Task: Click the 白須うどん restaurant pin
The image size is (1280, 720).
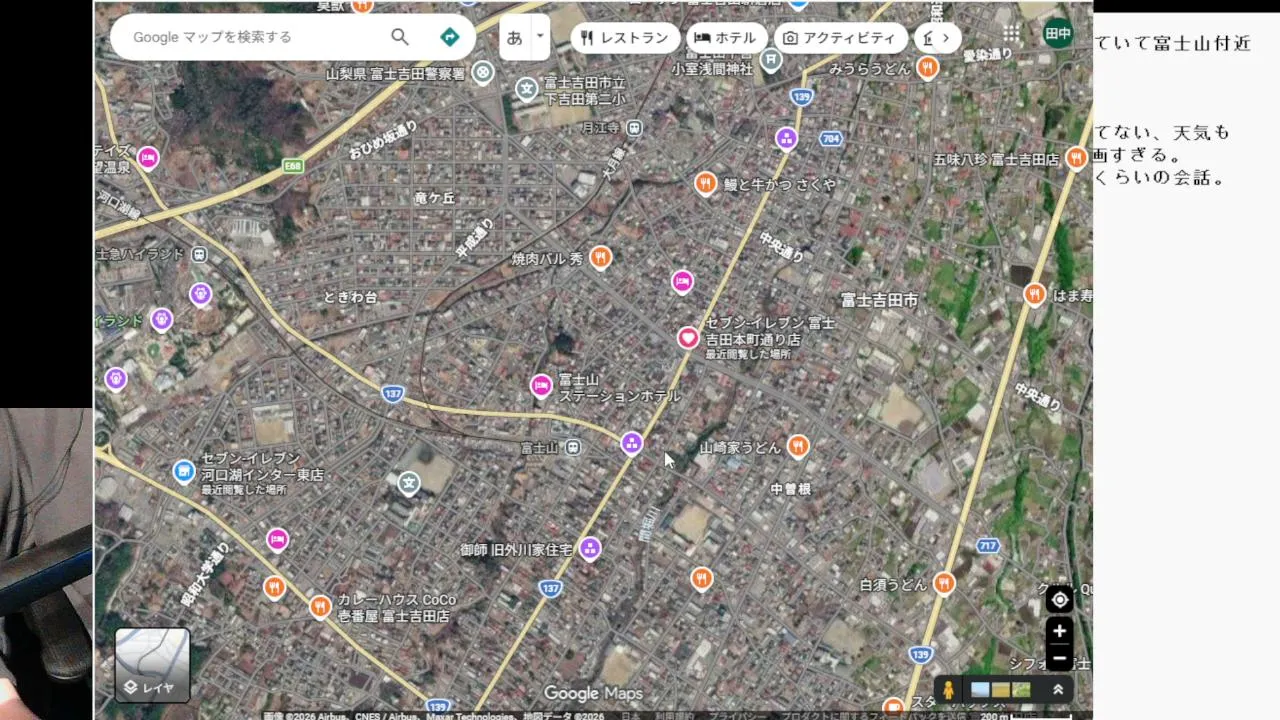Action: pos(944,583)
